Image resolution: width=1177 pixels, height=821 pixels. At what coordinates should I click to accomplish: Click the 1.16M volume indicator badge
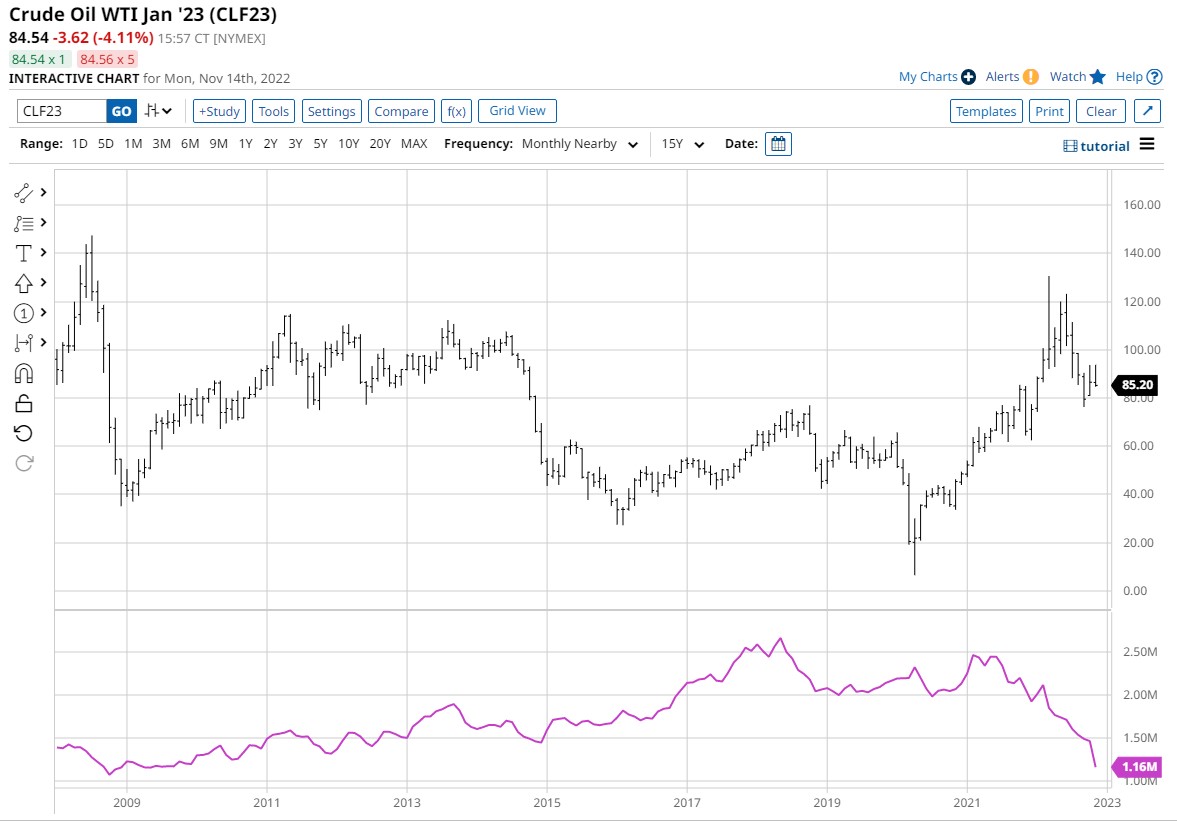pos(1140,766)
